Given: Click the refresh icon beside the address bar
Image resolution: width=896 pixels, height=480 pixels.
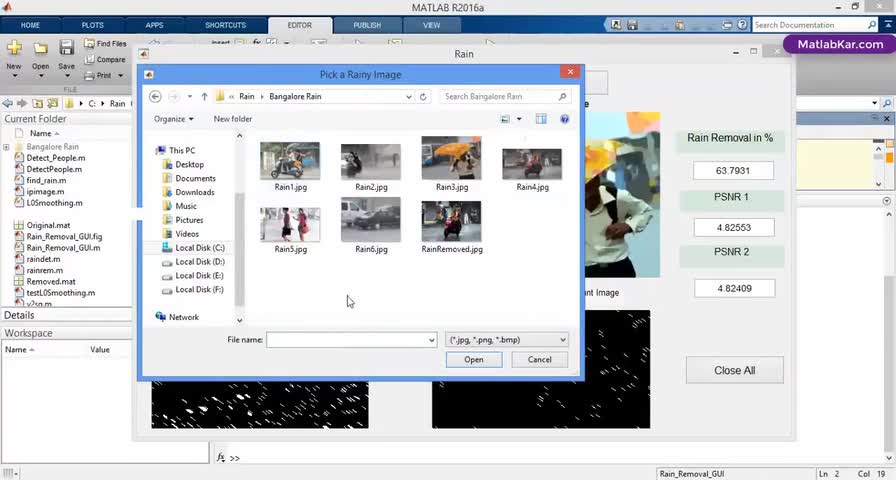Looking at the screenshot, I should 423,97.
